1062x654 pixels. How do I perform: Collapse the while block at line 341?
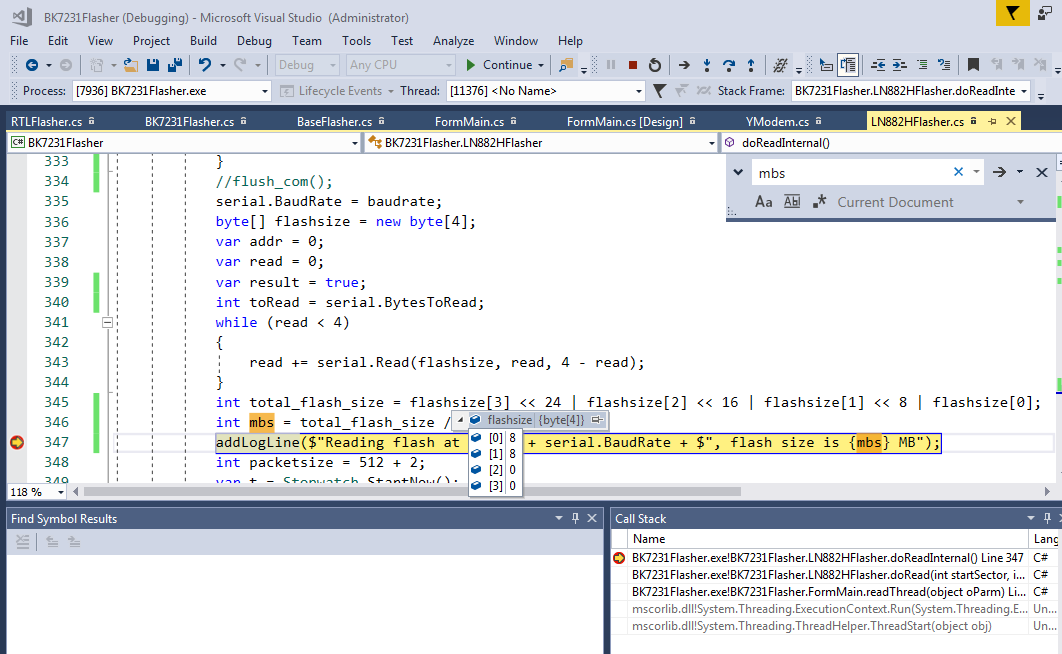[107, 322]
